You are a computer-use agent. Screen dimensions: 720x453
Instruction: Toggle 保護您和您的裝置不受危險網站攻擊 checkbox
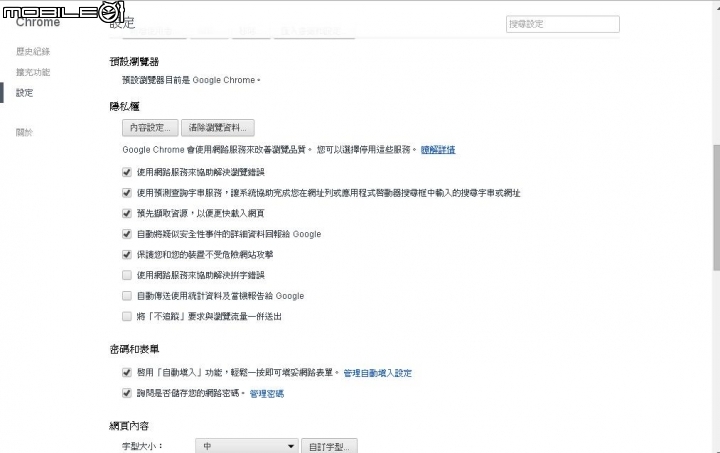tap(127, 254)
